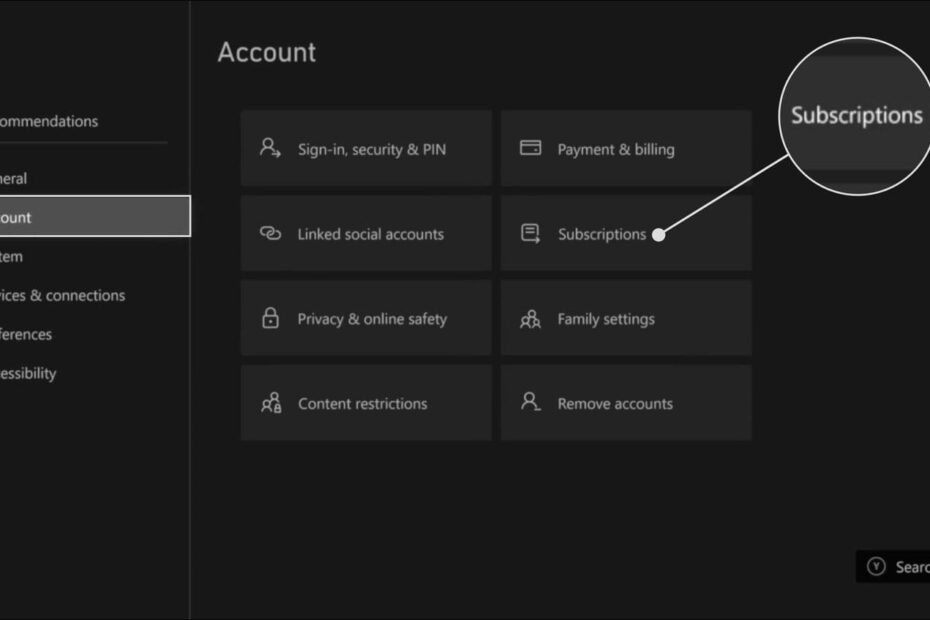Image resolution: width=930 pixels, height=620 pixels.
Task: Click the padlock privacy icon
Action: click(x=270, y=318)
